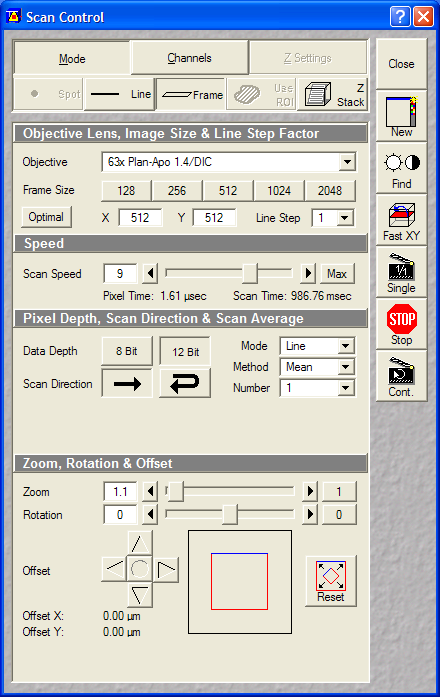Stop the current scan
This screenshot has width=440, height=697.
(x=401, y=324)
